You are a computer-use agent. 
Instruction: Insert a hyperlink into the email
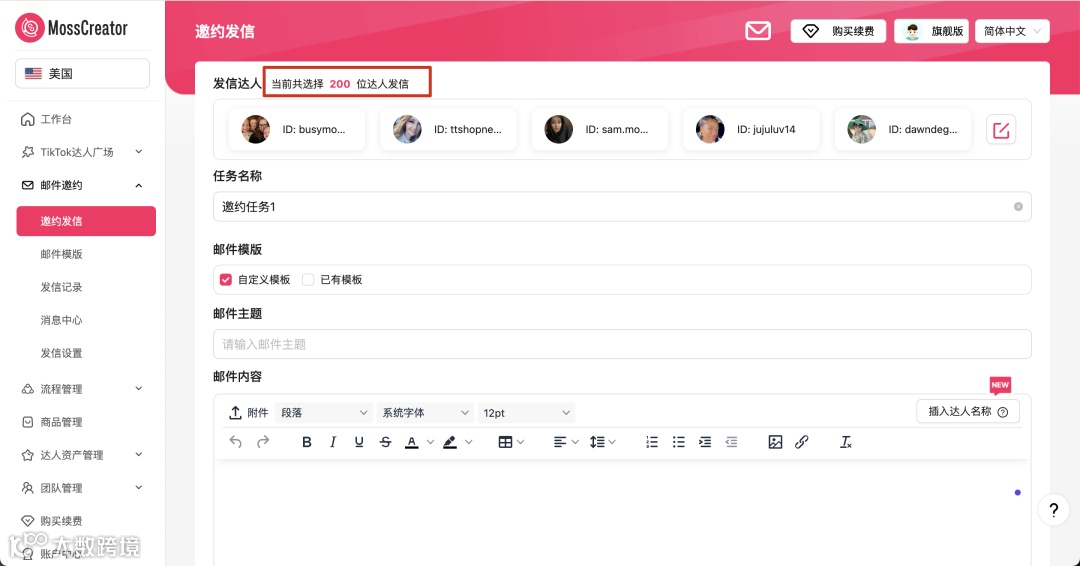click(801, 442)
